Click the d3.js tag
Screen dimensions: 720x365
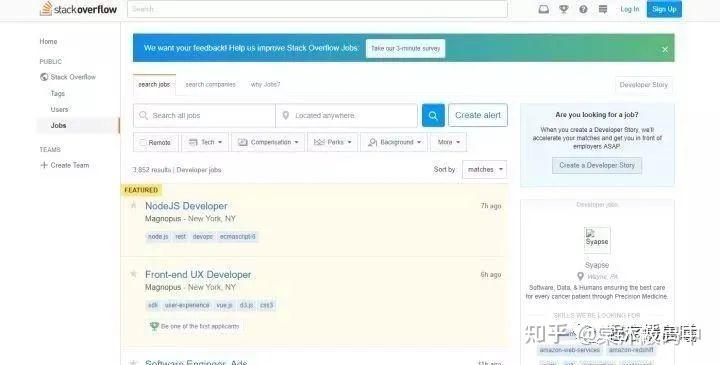pos(247,305)
